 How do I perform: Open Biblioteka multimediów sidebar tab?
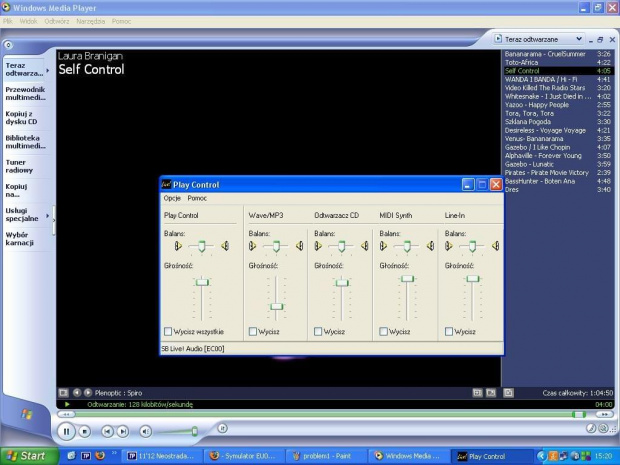click(x=26, y=142)
